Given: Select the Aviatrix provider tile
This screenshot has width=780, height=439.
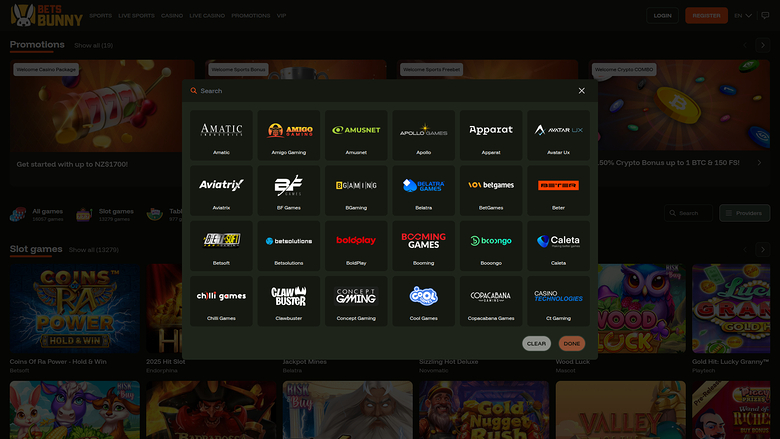Looking at the screenshot, I should (x=221, y=190).
